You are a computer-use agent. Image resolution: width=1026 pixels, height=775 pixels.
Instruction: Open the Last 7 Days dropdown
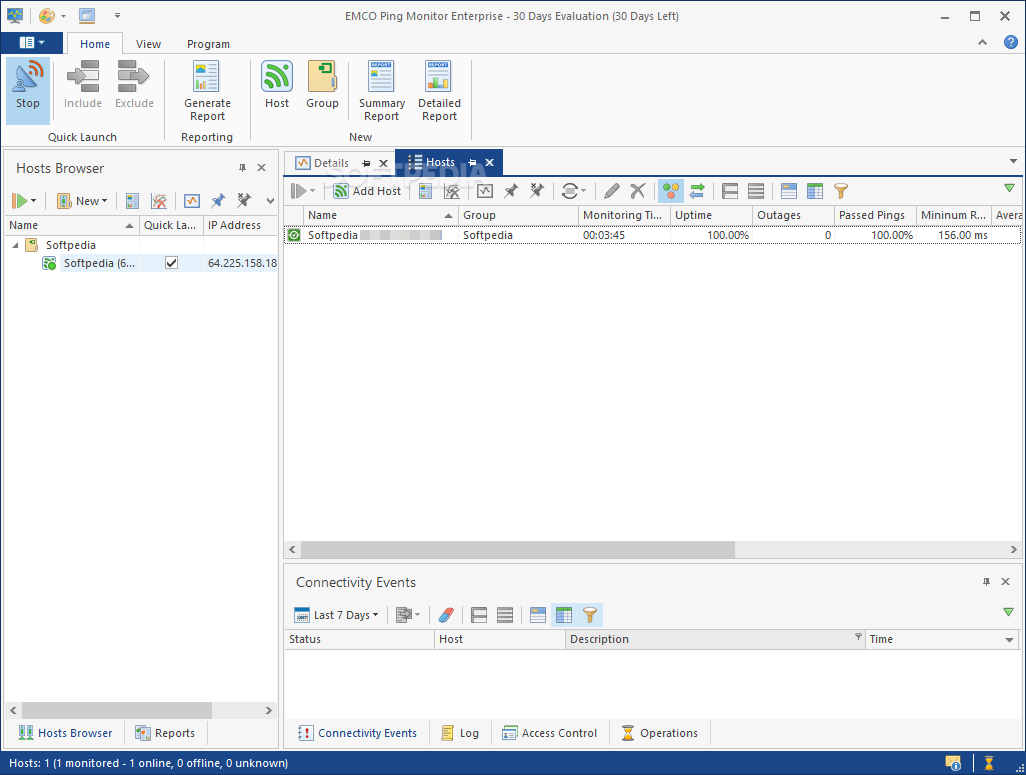click(337, 615)
